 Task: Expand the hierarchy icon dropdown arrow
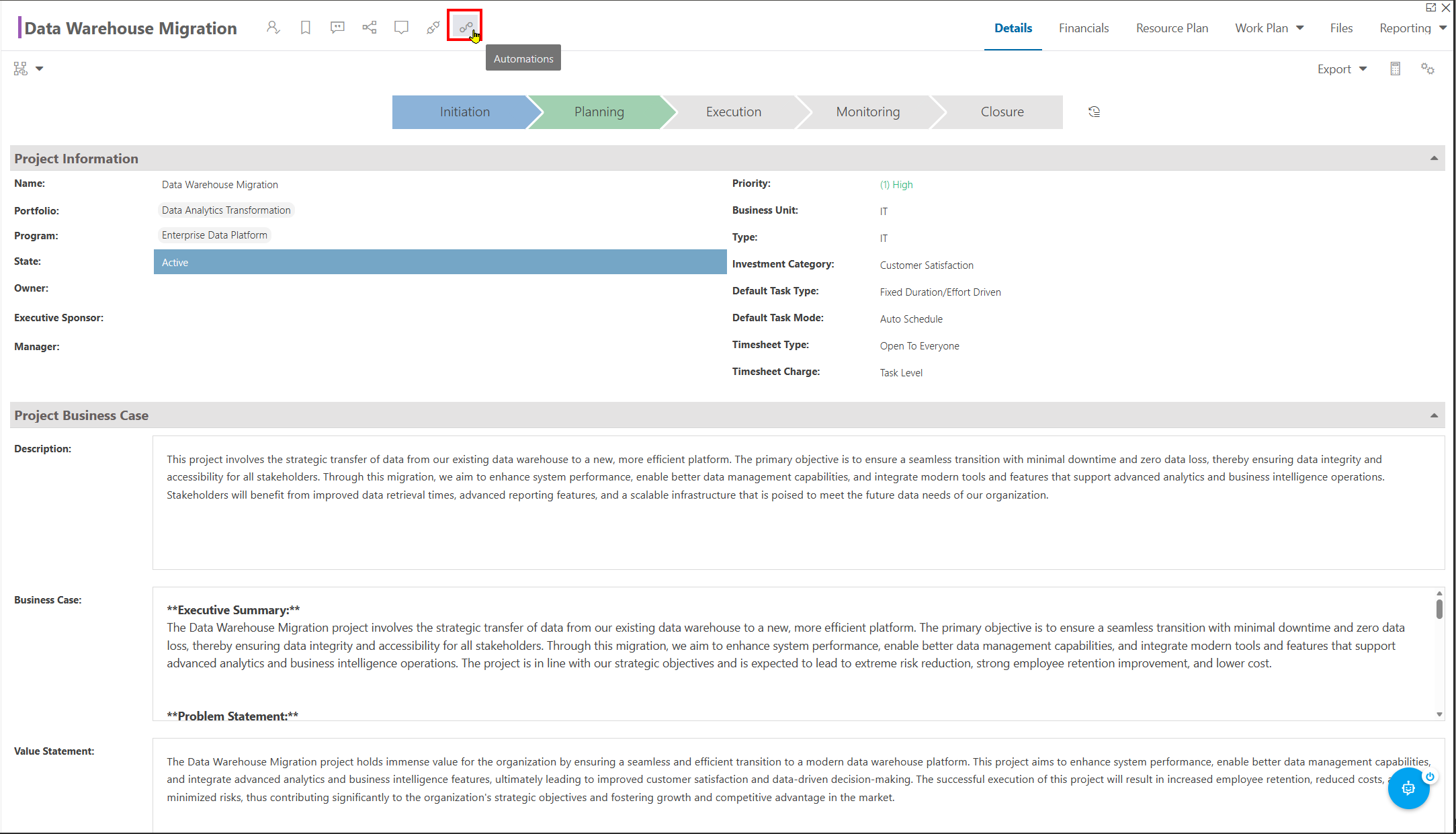point(40,69)
